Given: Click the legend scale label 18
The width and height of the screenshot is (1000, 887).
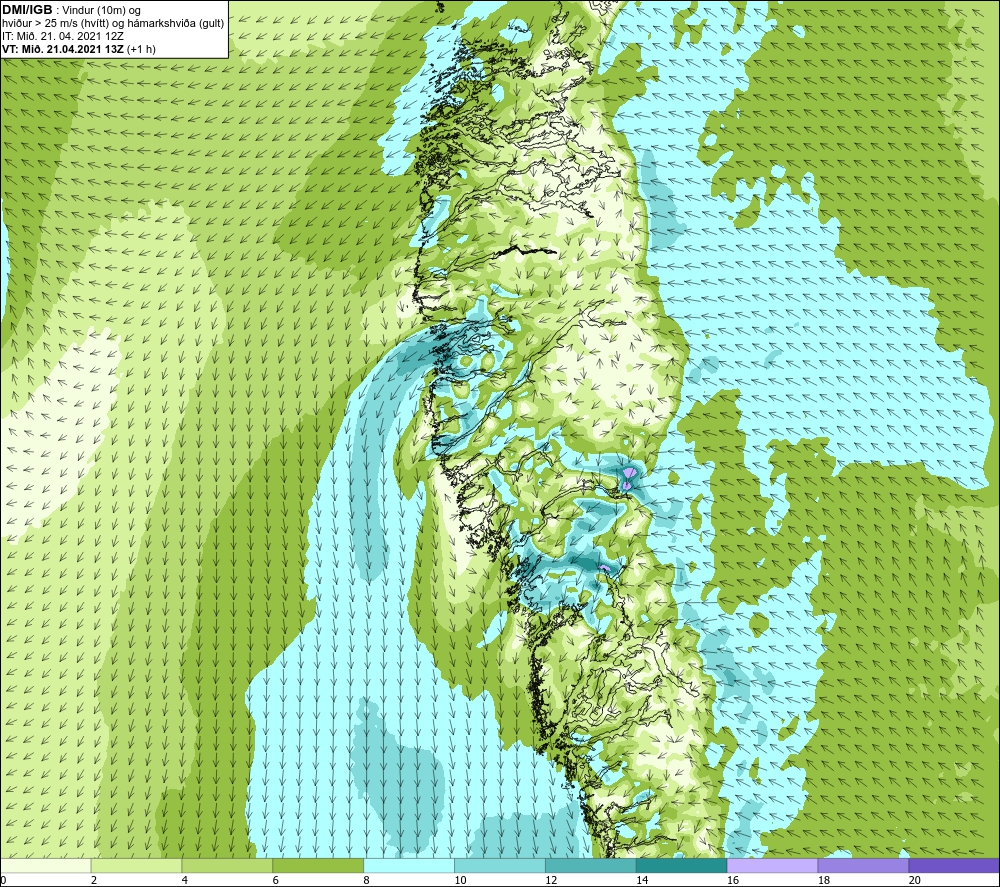Looking at the screenshot, I should pos(823,880).
